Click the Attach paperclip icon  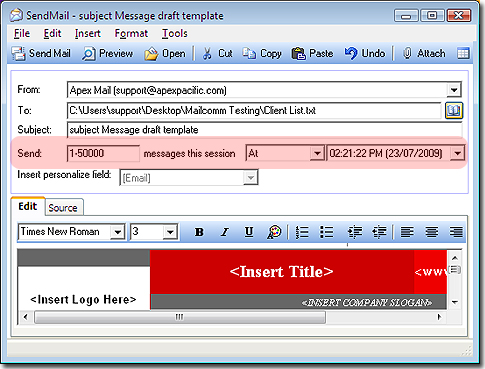(x=407, y=53)
